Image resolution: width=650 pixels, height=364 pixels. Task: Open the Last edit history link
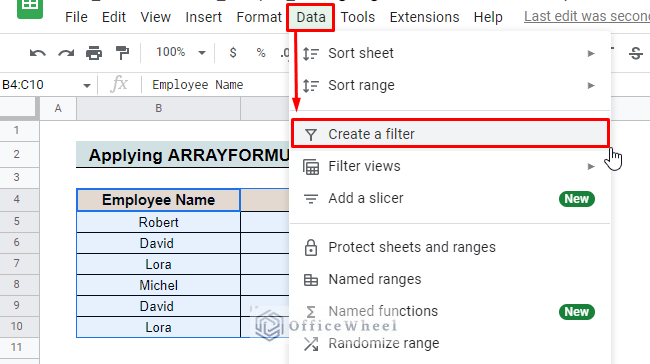pos(587,17)
